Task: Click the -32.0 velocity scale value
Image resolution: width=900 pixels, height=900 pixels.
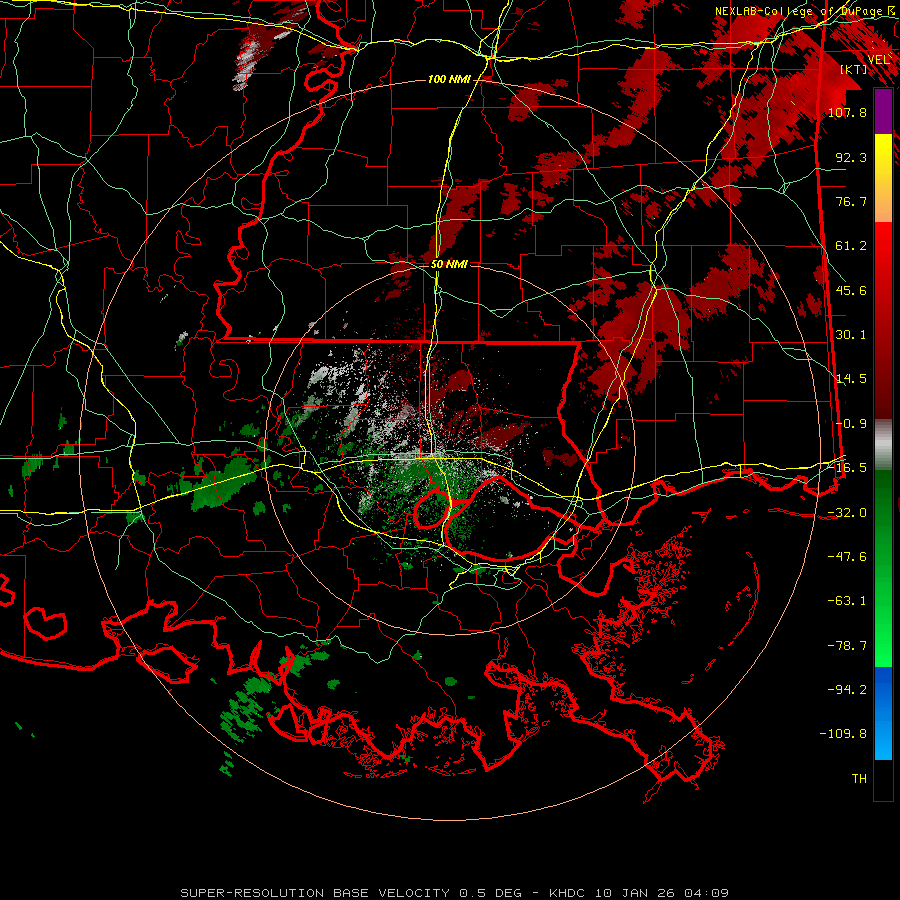Action: 847,513
